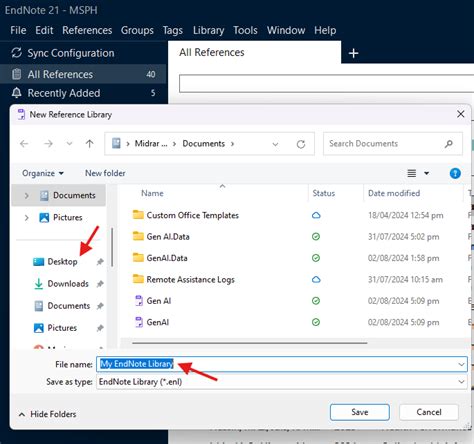This screenshot has width=474, height=444.
Task: Sort by the Name column header
Action: [152, 193]
